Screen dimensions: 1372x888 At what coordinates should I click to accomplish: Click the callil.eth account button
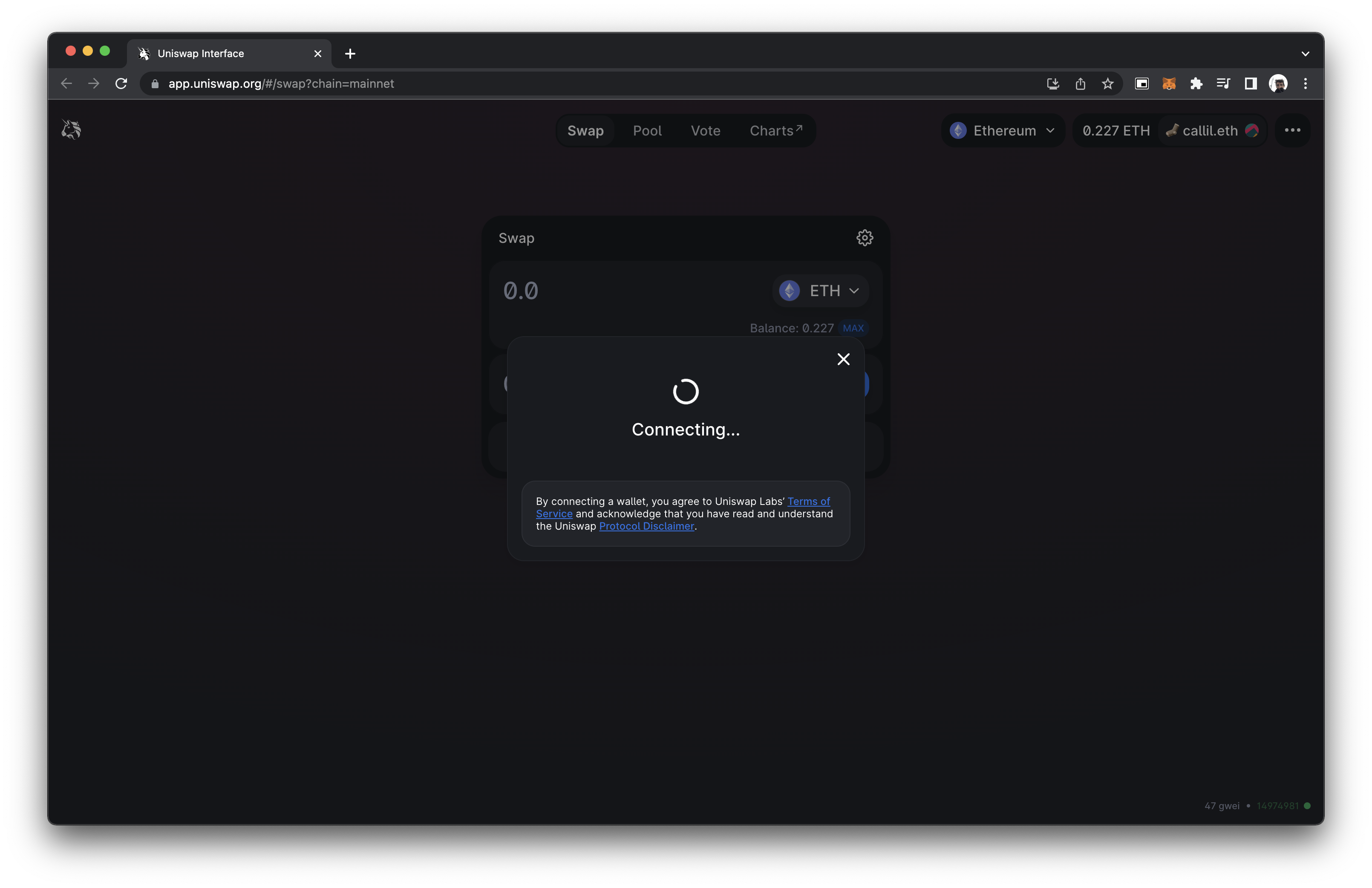click(1212, 130)
